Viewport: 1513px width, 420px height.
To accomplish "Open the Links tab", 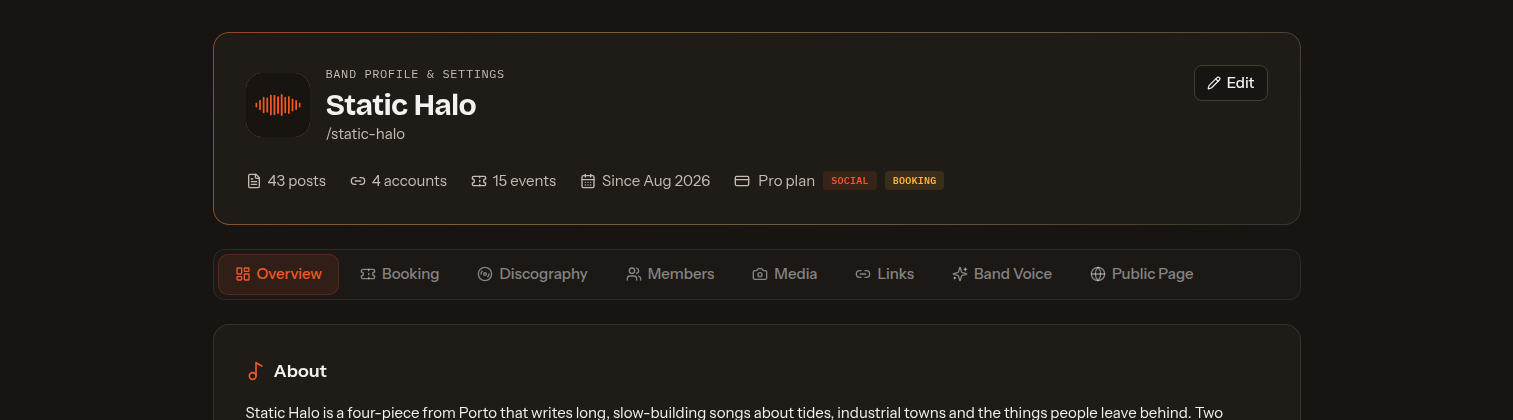I will [885, 274].
